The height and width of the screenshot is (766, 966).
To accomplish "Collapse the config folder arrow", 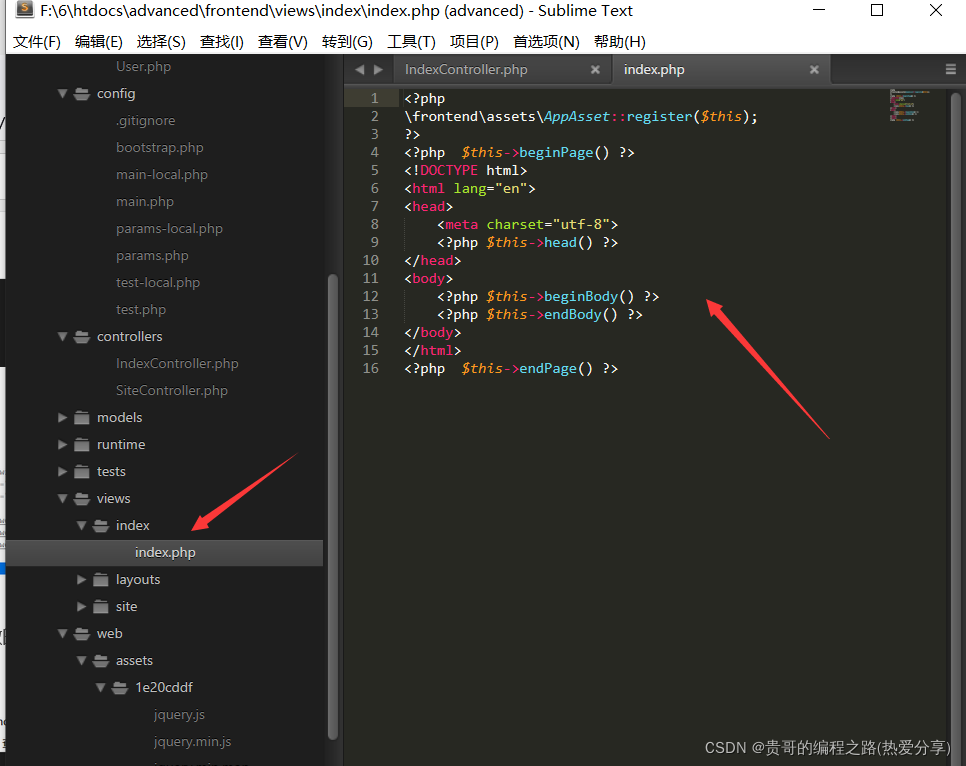I will coord(62,94).
